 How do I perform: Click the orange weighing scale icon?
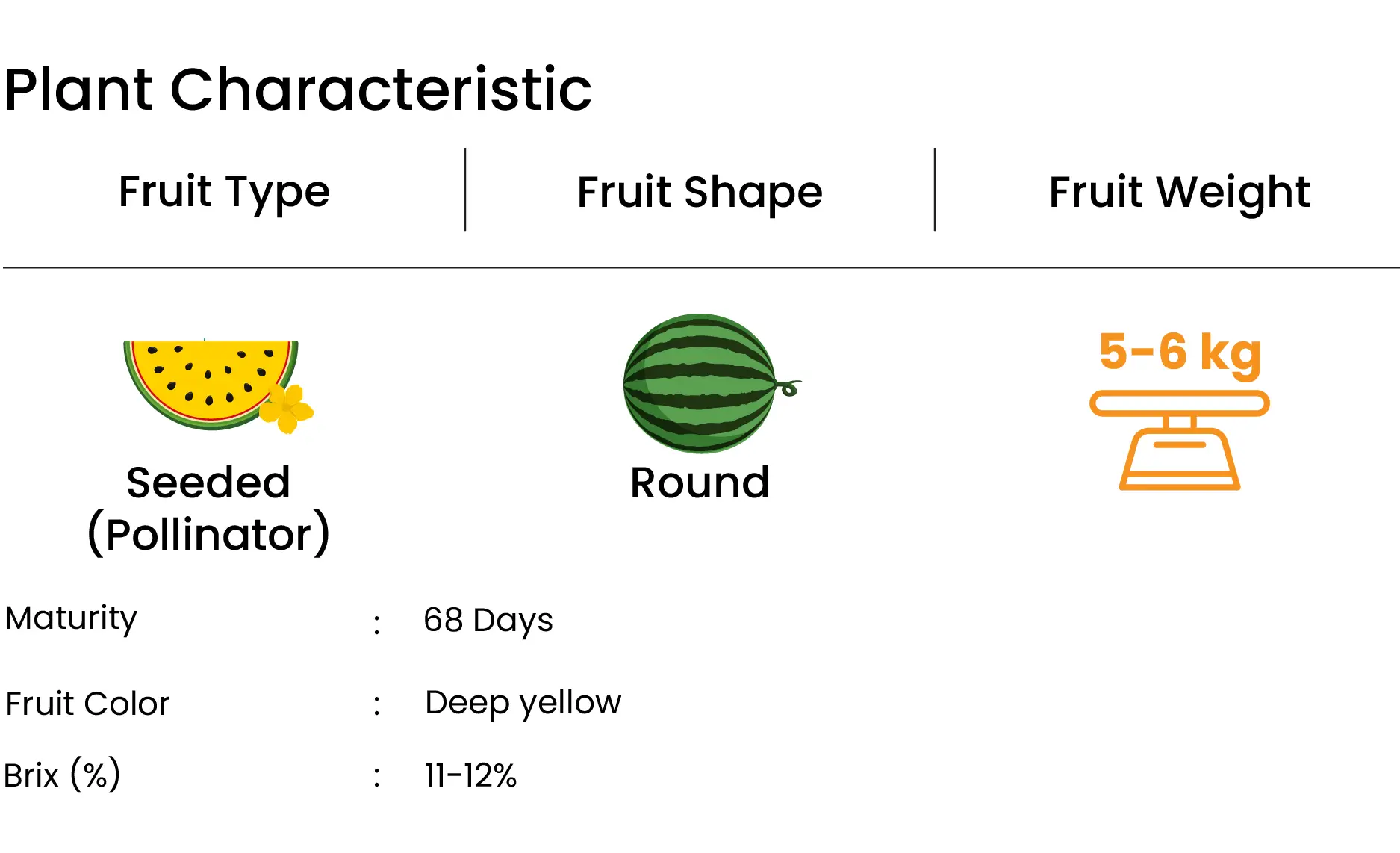pos(1180,440)
